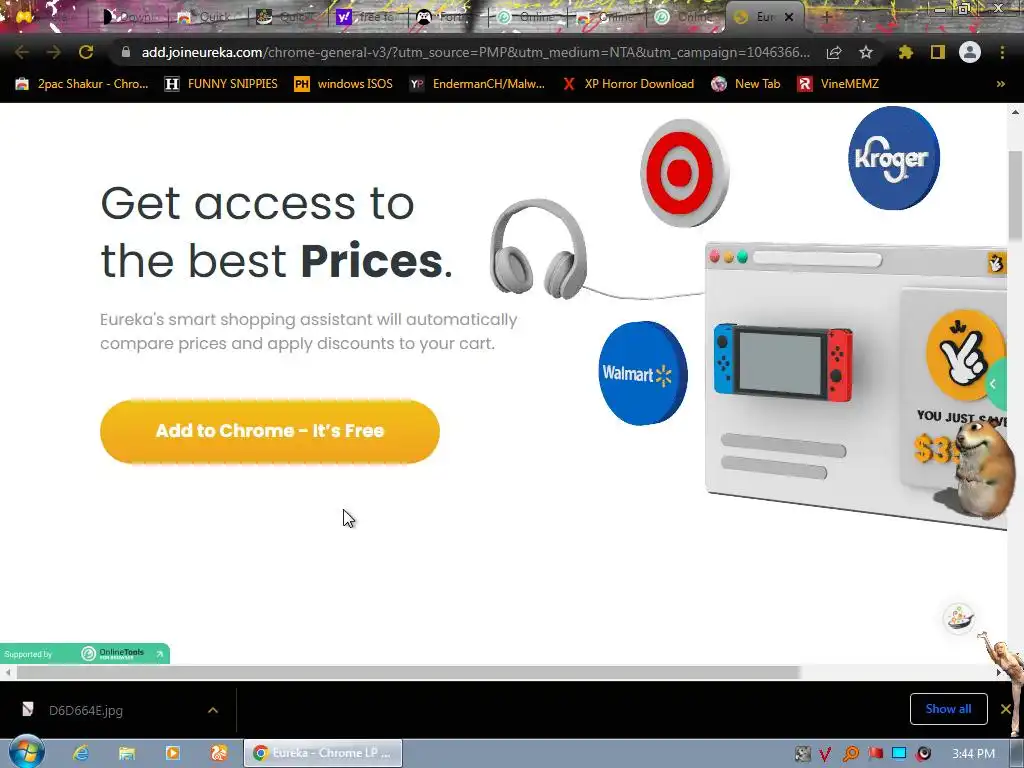Open the 2pac Shakur bookmark

82,84
